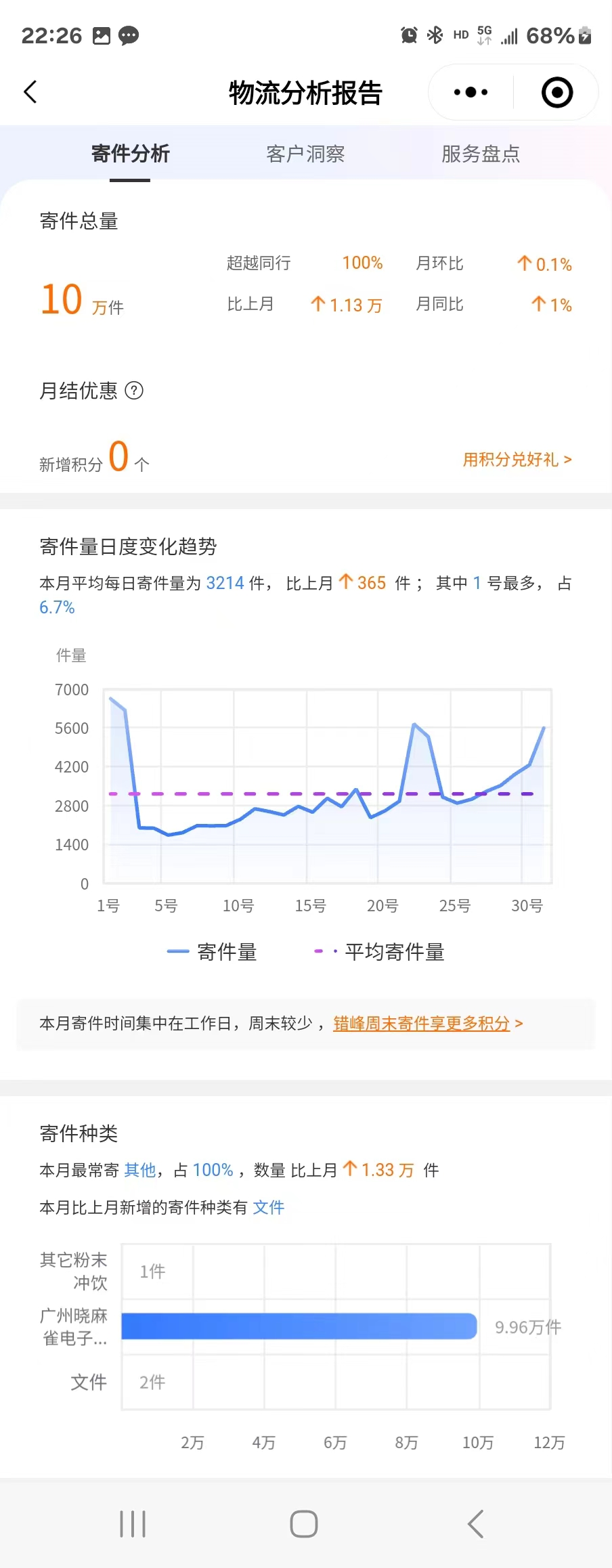
Task: Toggle the 寄件量 legend series
Action: click(213, 952)
